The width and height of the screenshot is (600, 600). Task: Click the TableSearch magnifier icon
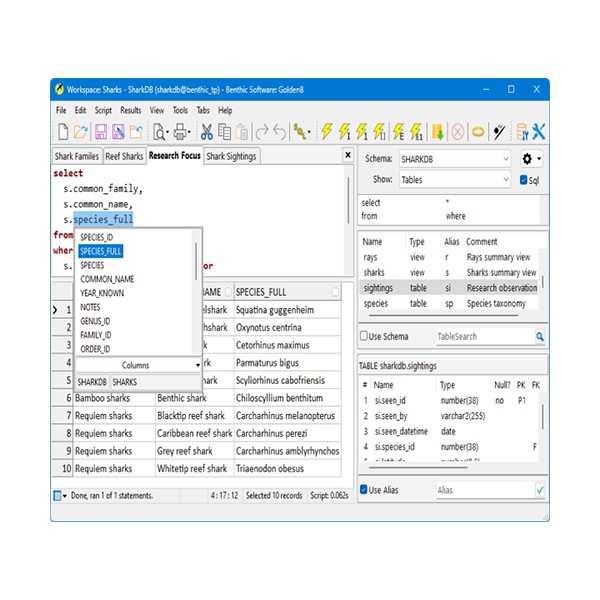coord(540,338)
